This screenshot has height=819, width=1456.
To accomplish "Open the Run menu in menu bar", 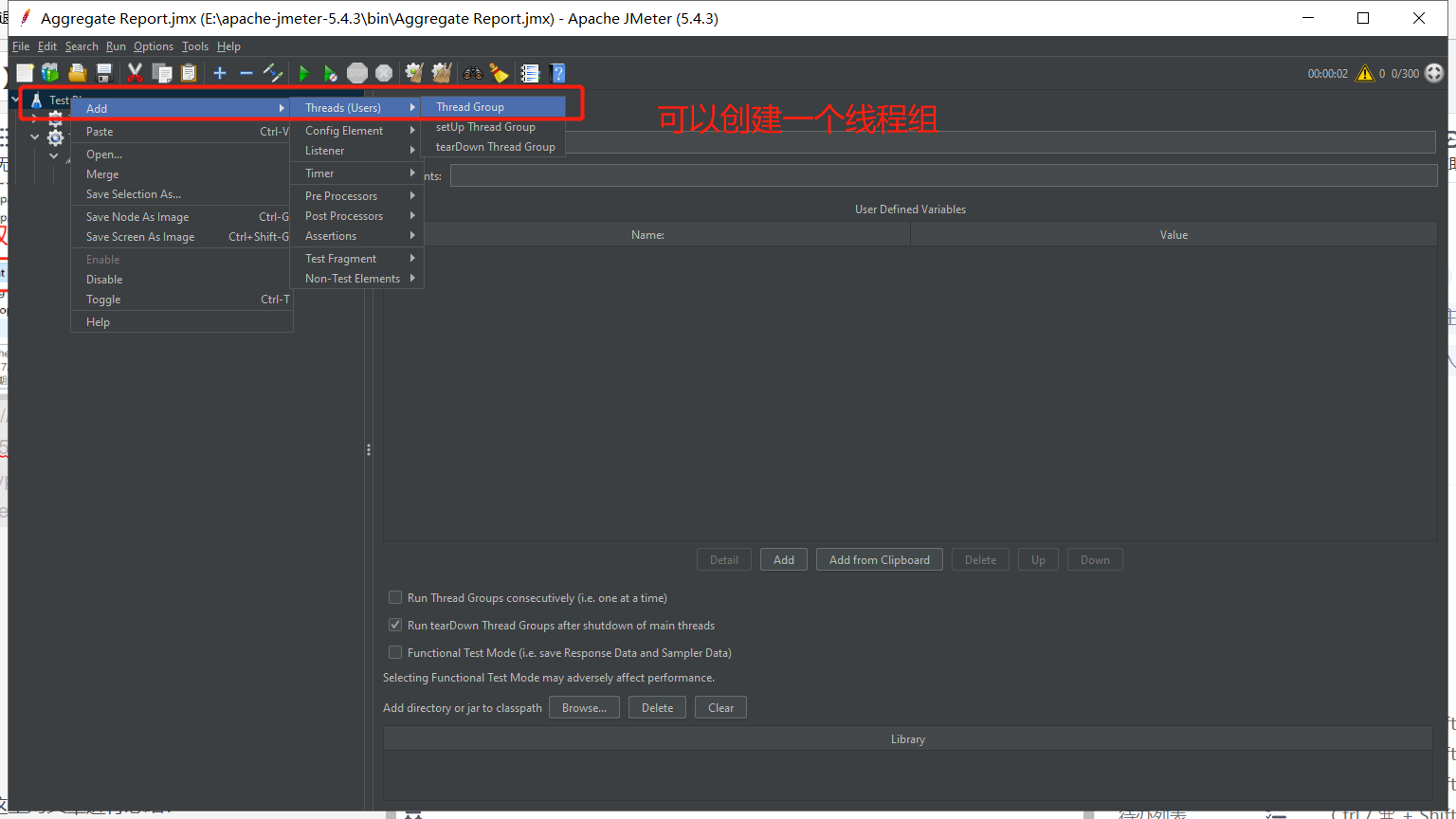I will click(x=116, y=46).
